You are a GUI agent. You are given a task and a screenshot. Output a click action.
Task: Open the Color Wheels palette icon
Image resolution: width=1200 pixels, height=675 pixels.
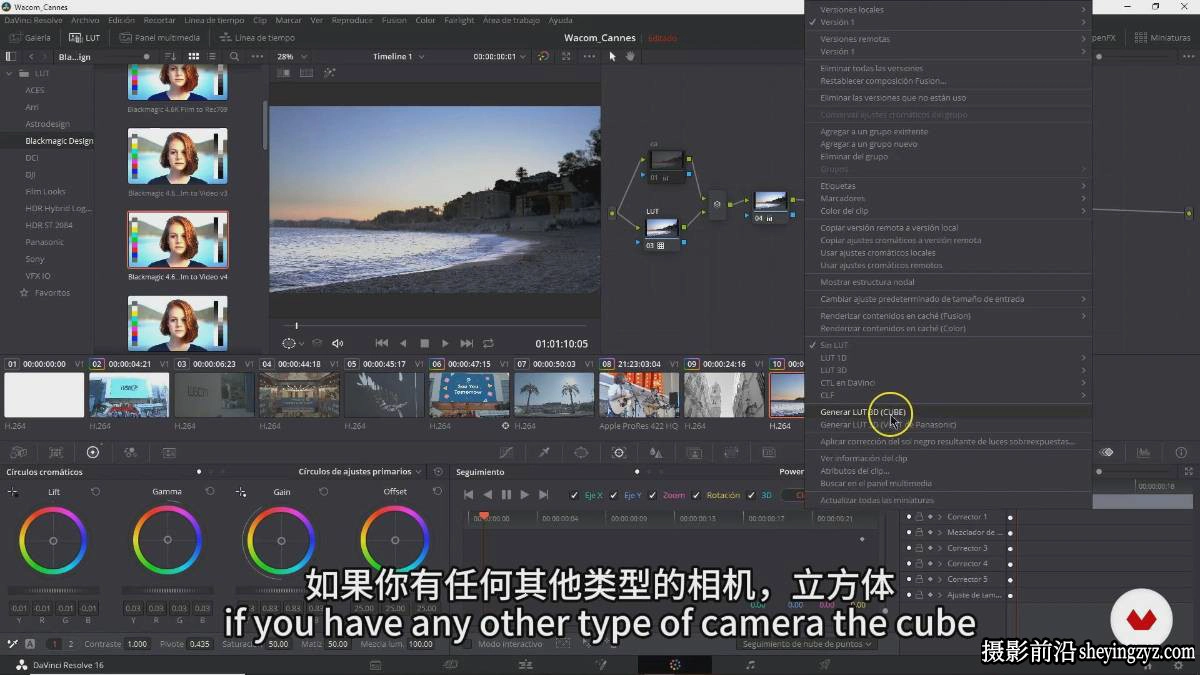point(93,453)
